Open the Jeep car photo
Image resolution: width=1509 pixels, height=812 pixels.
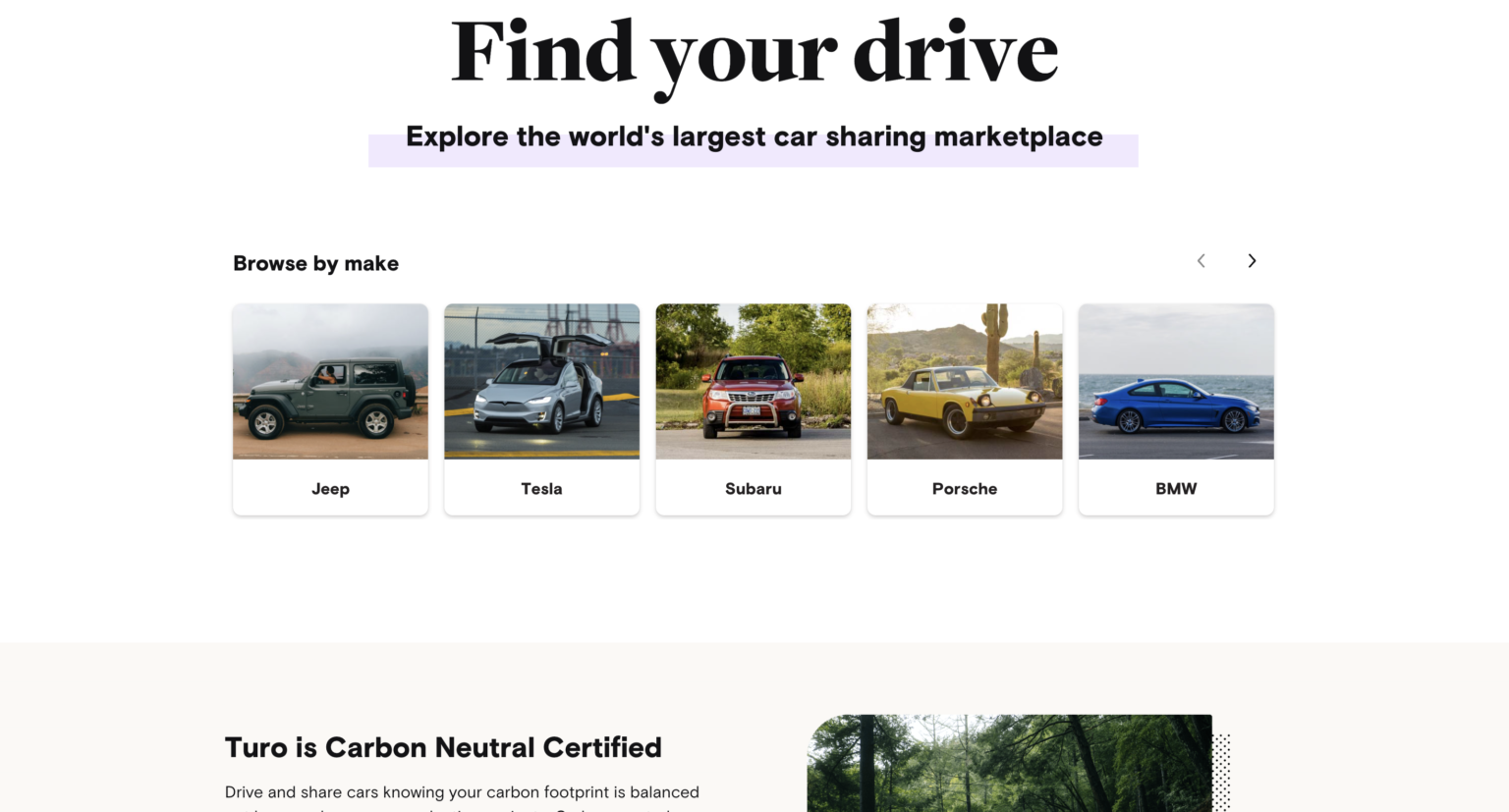330,381
